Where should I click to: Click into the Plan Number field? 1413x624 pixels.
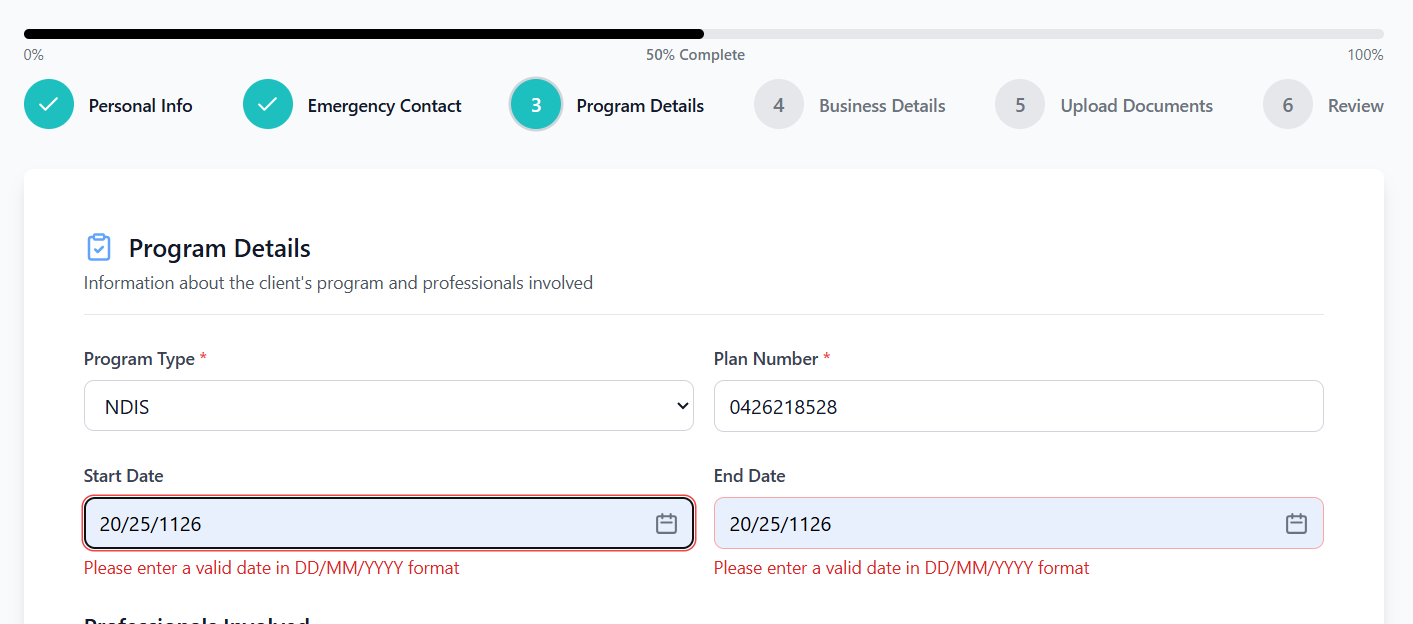tap(1018, 406)
